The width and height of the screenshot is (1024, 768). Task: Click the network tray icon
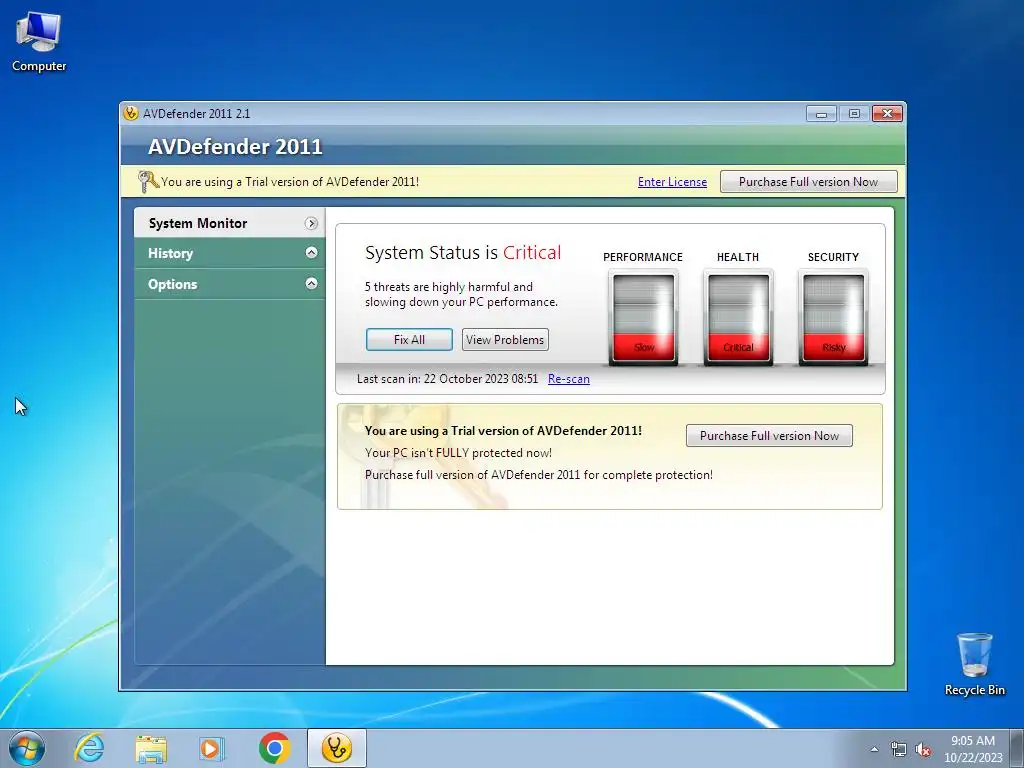point(899,750)
